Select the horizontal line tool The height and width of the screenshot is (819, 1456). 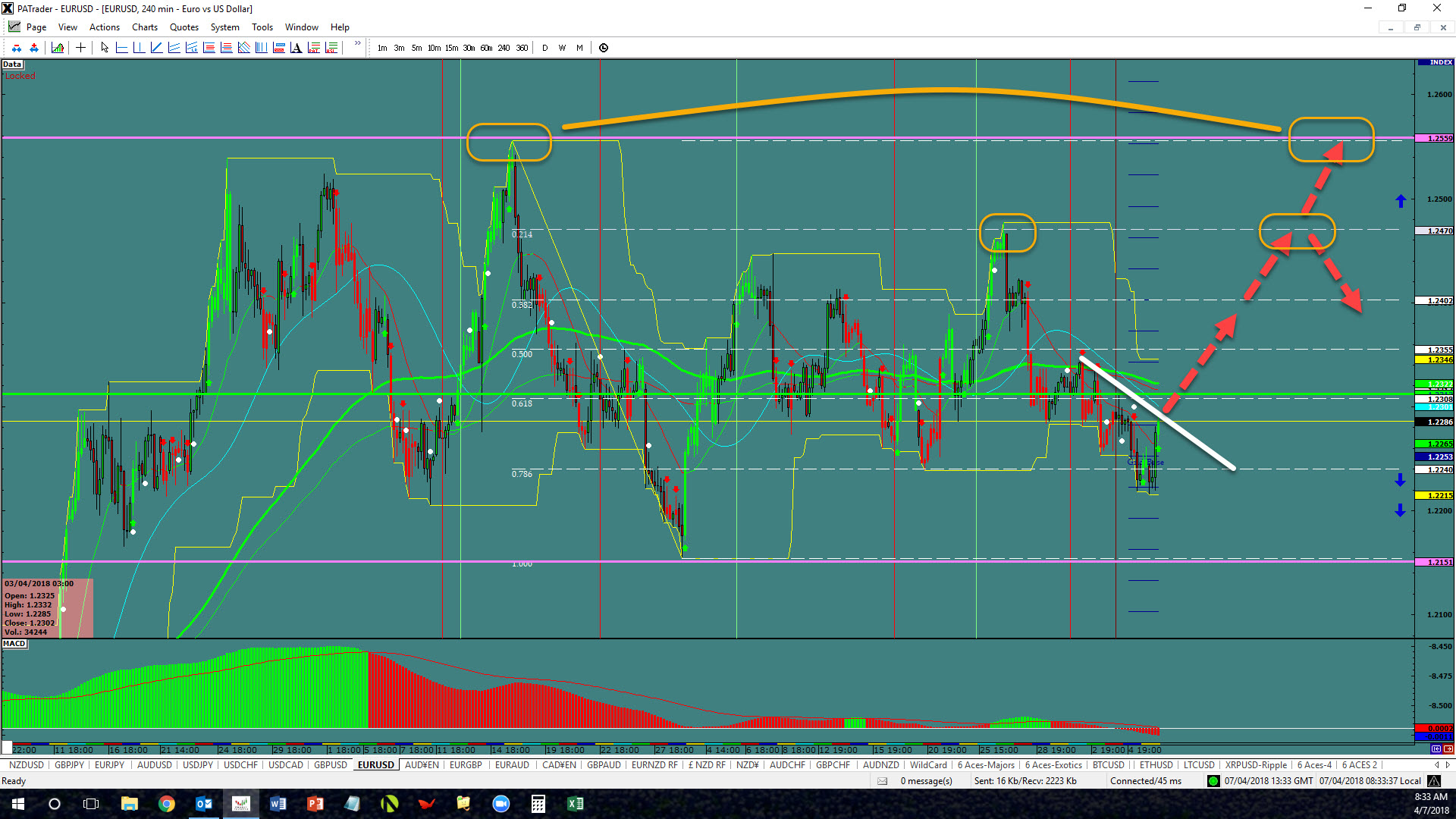121,48
